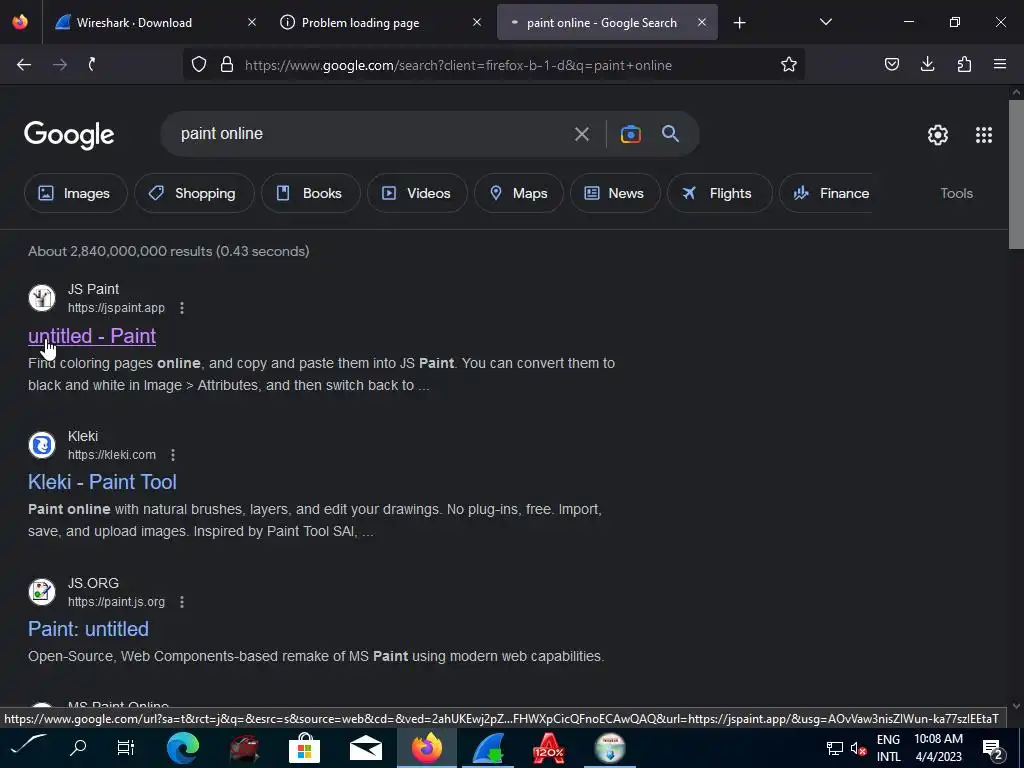Select the paint online Google Search tab
1024x768 pixels.
pyautogui.click(x=607, y=22)
